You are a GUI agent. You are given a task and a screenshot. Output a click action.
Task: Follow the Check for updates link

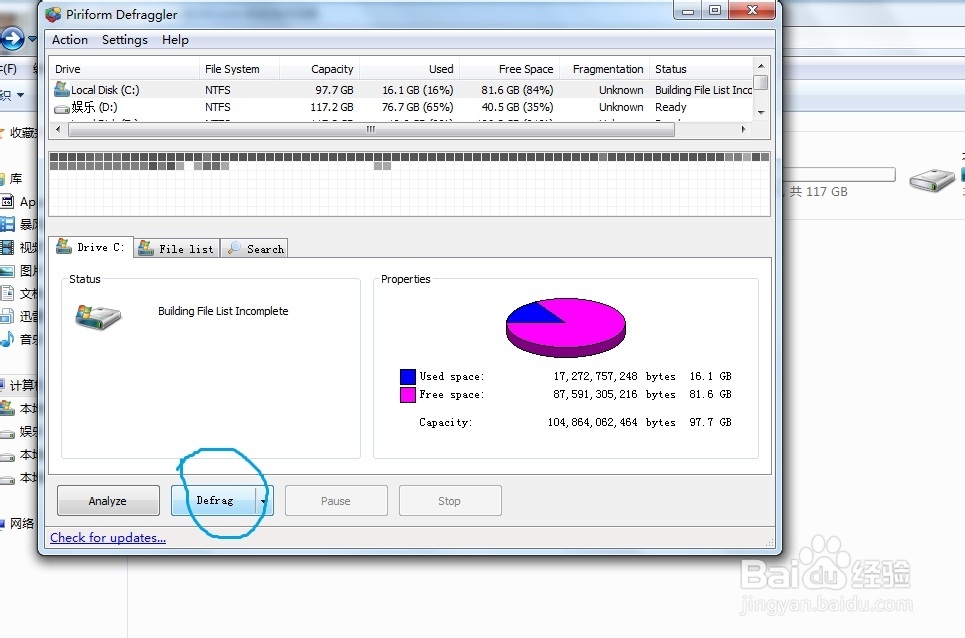pos(108,538)
